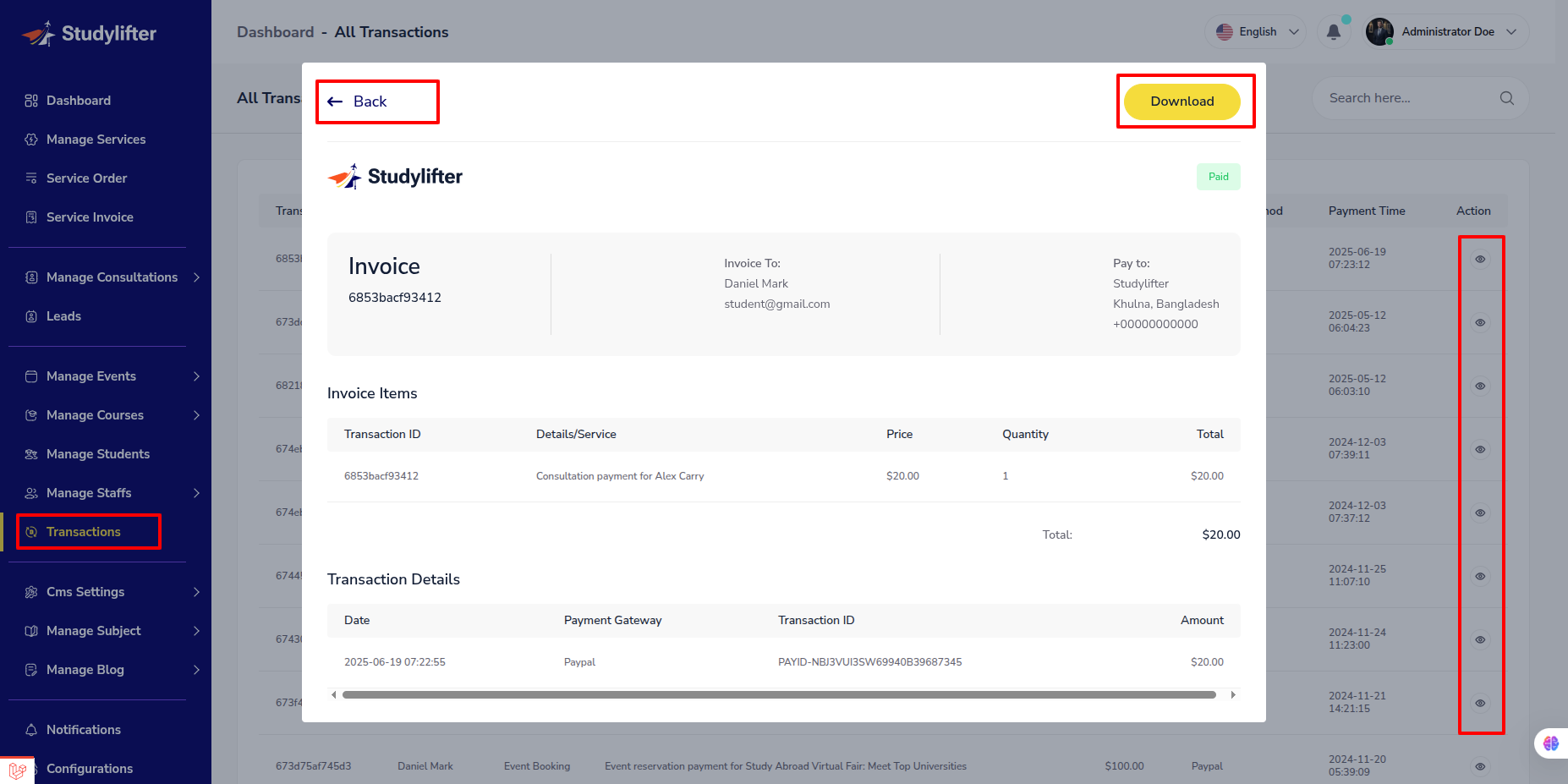Select Transactions in the sidebar
Screen dimensions: 1568x784
84,532
